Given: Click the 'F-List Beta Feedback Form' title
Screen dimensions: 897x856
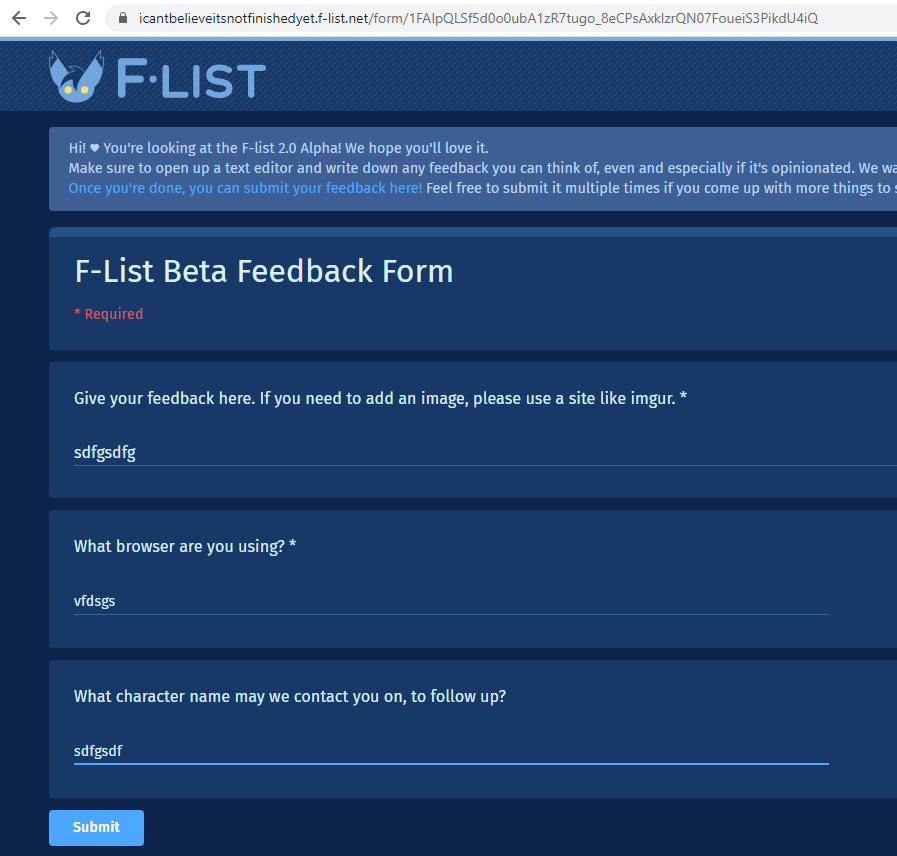Looking at the screenshot, I should coord(263,271).
